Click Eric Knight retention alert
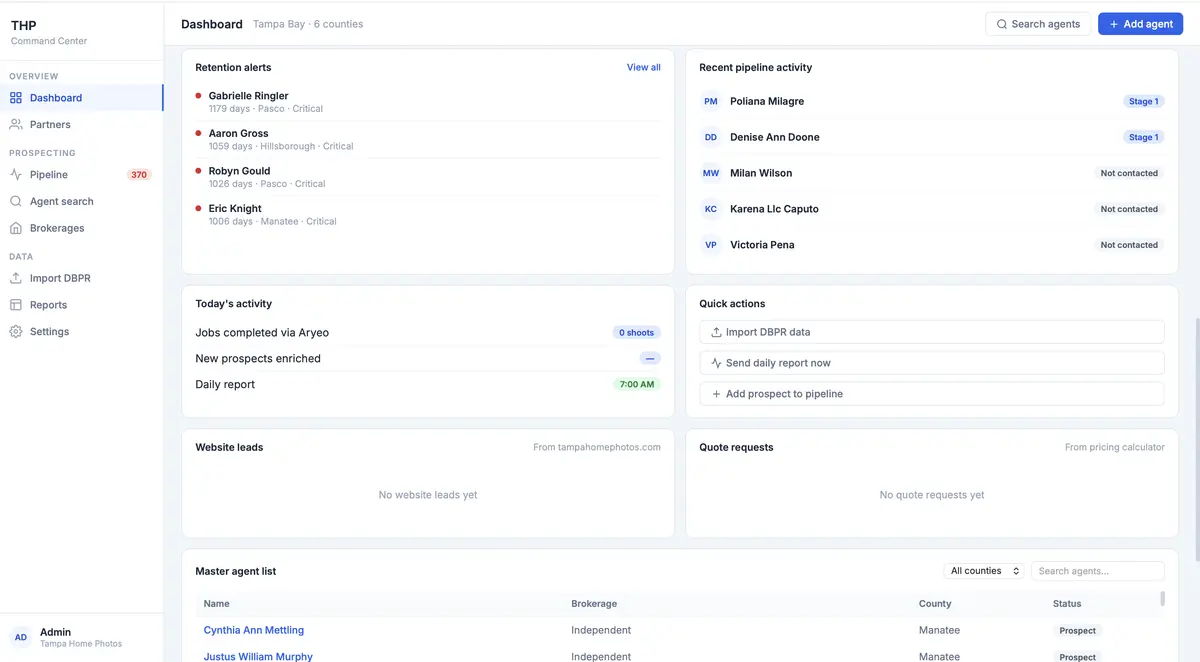1200x662 pixels. [x=428, y=215]
